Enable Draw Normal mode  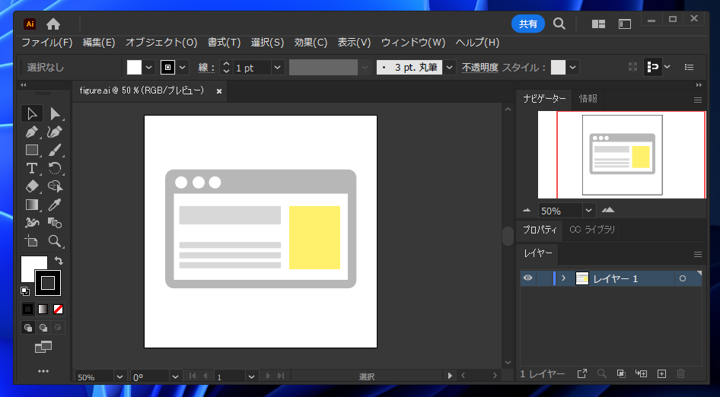tap(28, 328)
